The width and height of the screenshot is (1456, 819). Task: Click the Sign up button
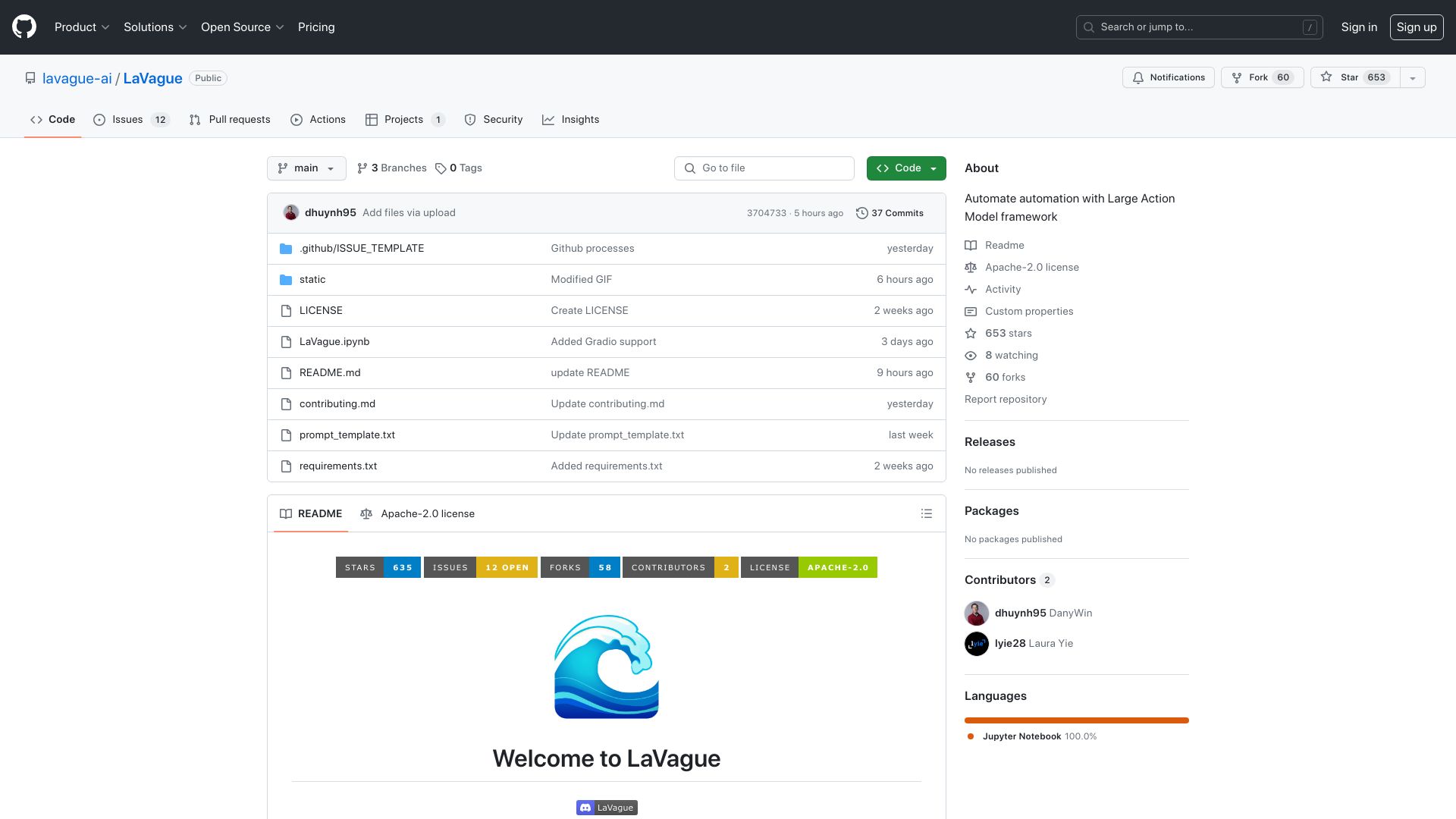pos(1417,27)
